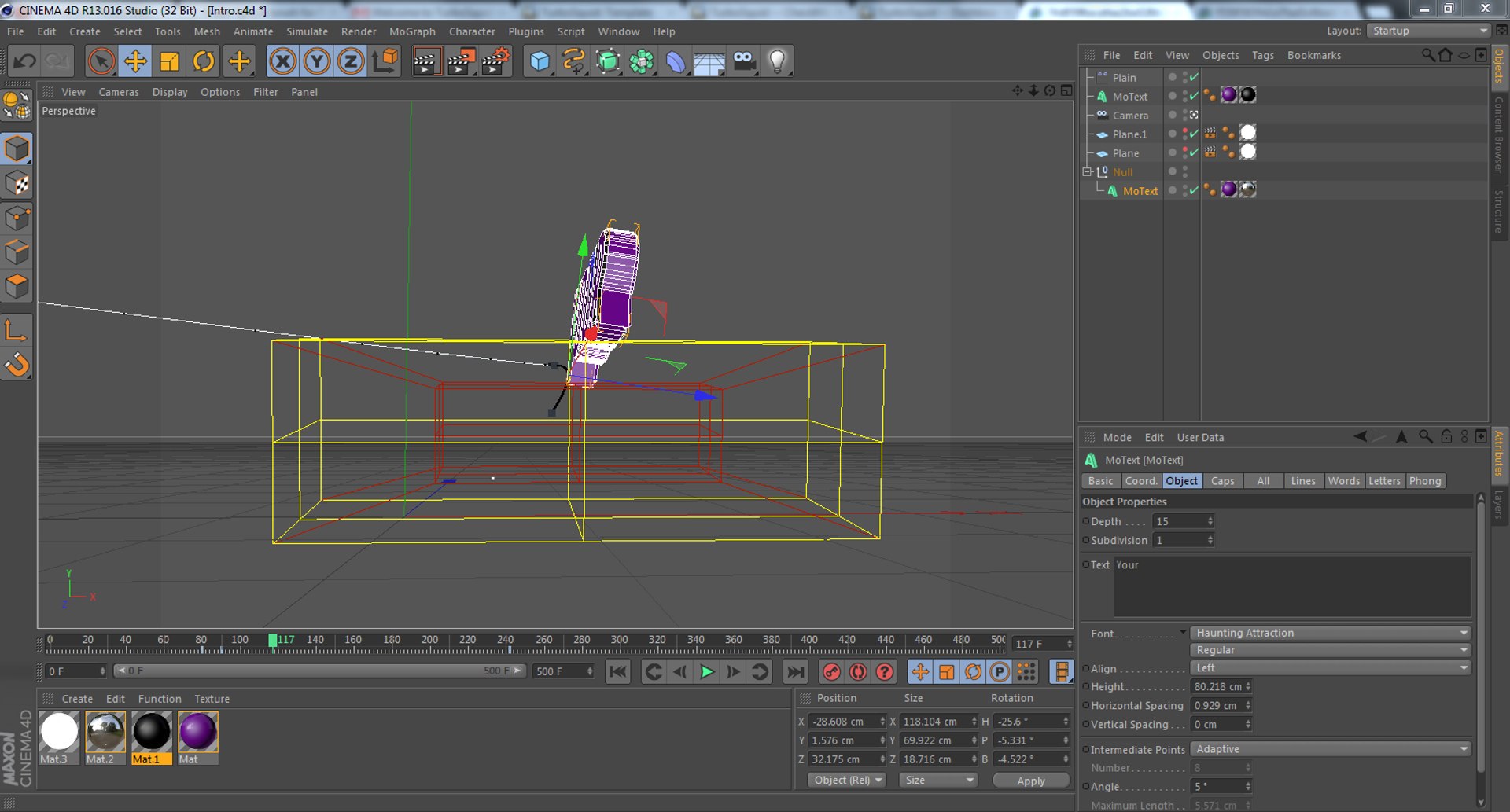Open Bookmarks in Object Manager
Image resolution: width=1510 pixels, height=812 pixels.
click(x=1313, y=55)
